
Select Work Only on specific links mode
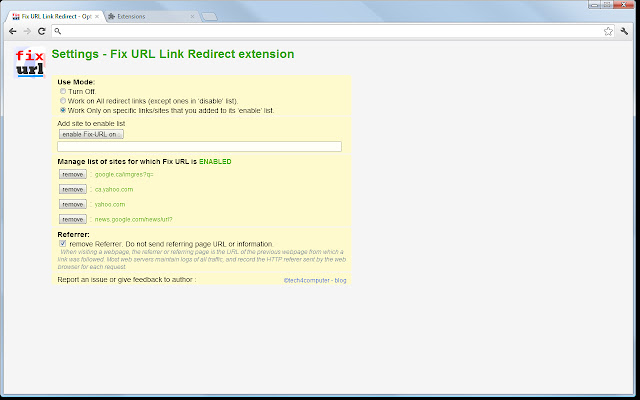(x=63, y=110)
